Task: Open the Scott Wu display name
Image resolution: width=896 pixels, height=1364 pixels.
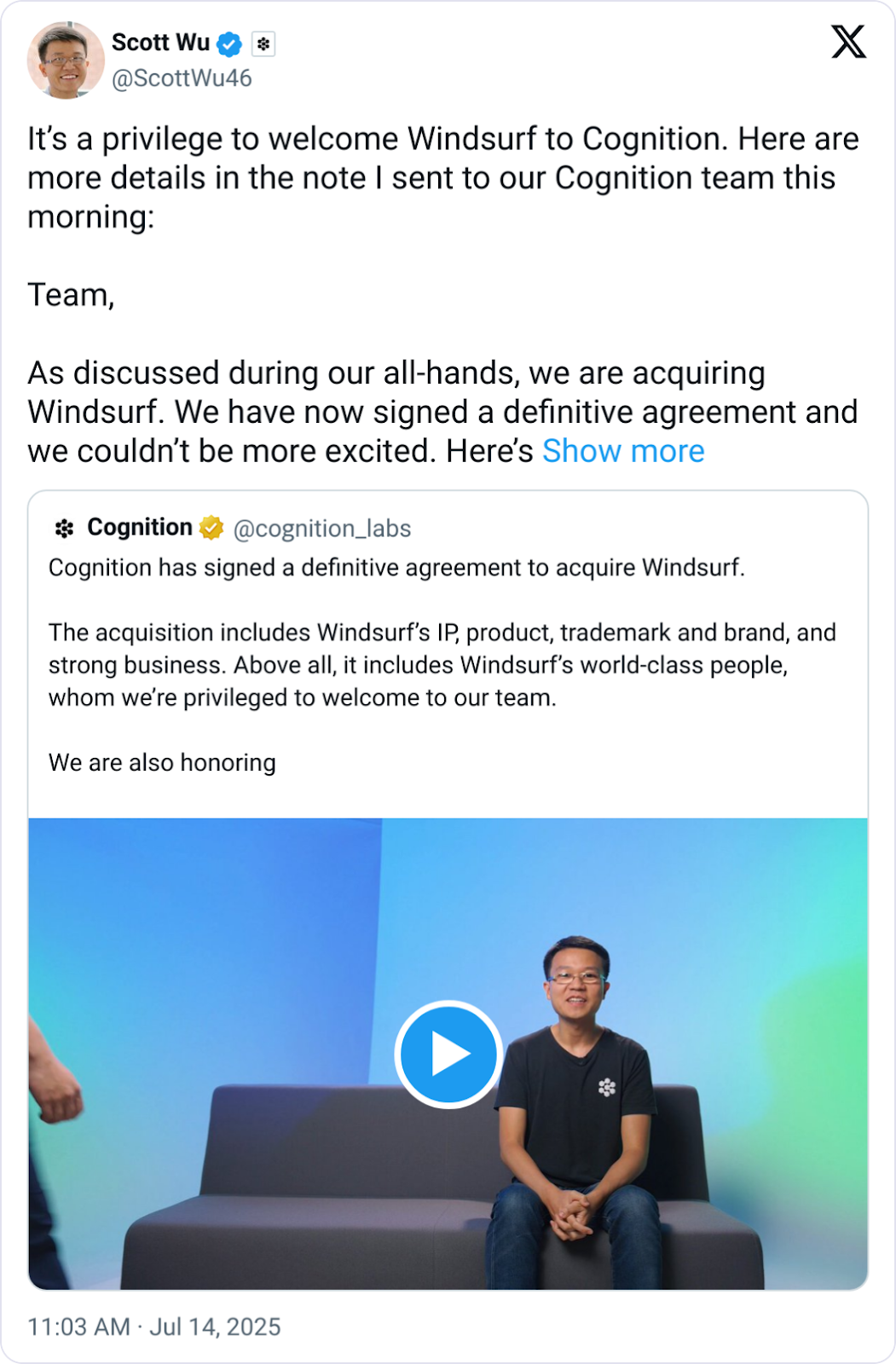Action: tap(160, 43)
